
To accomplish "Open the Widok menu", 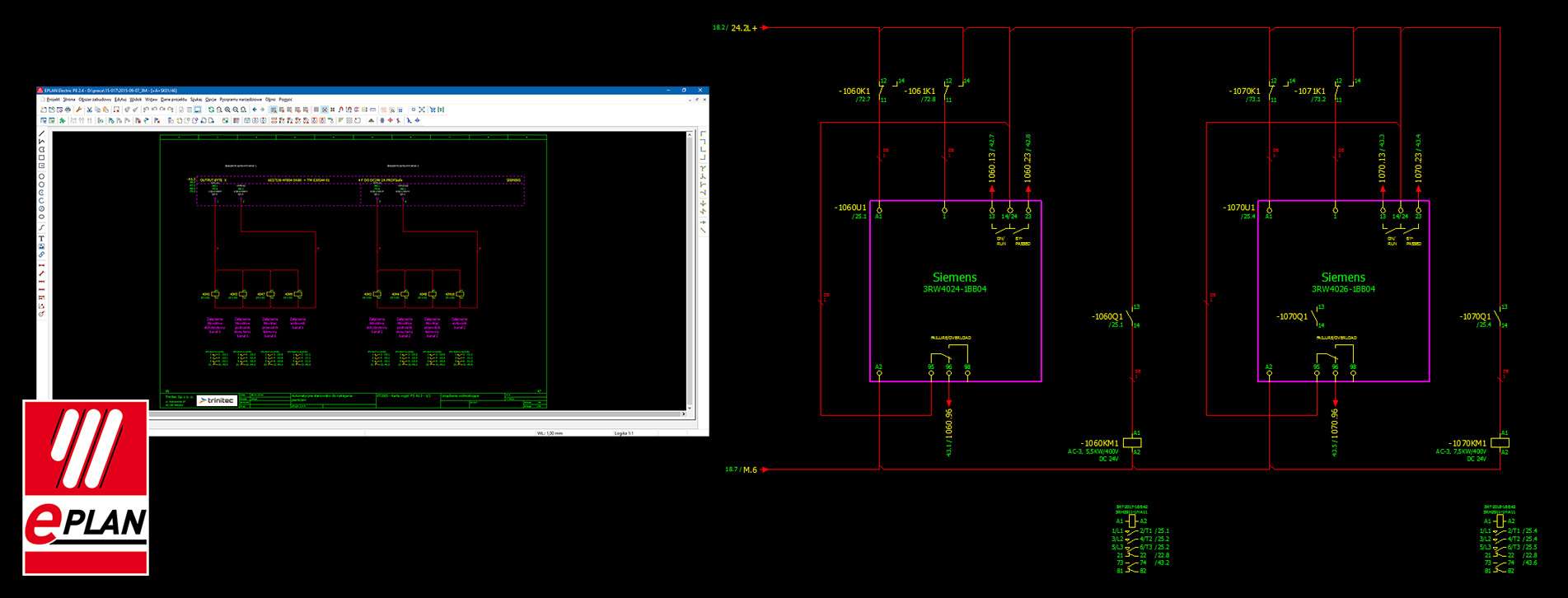I will tap(136, 100).
